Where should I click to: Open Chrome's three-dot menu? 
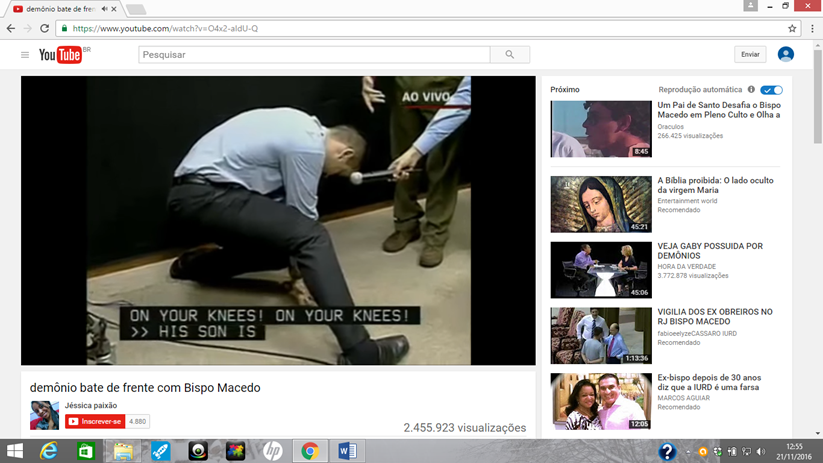813,28
